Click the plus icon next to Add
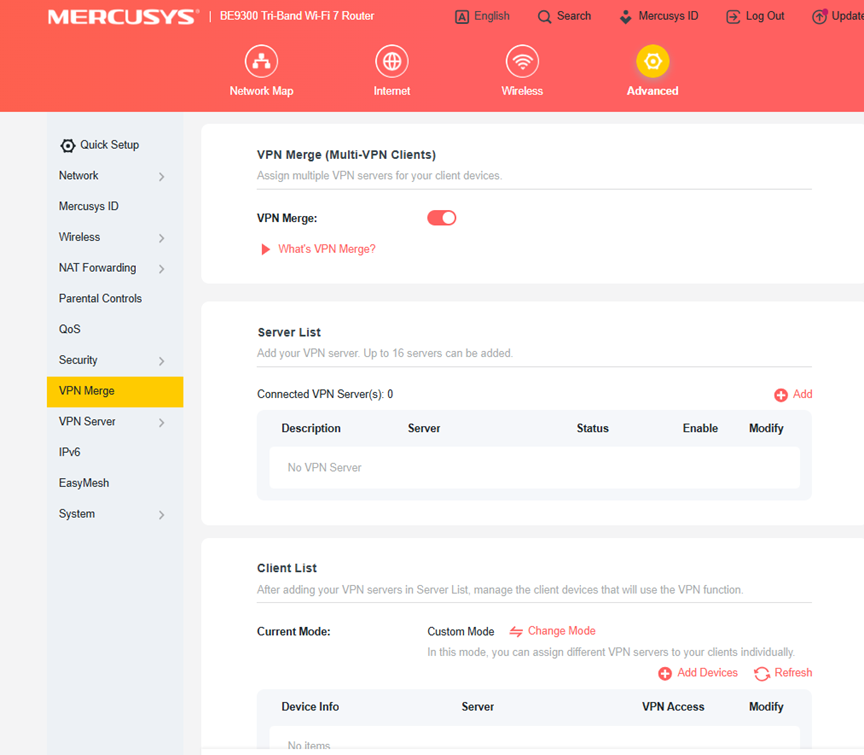Image resolution: width=864 pixels, height=755 pixels. click(x=781, y=395)
